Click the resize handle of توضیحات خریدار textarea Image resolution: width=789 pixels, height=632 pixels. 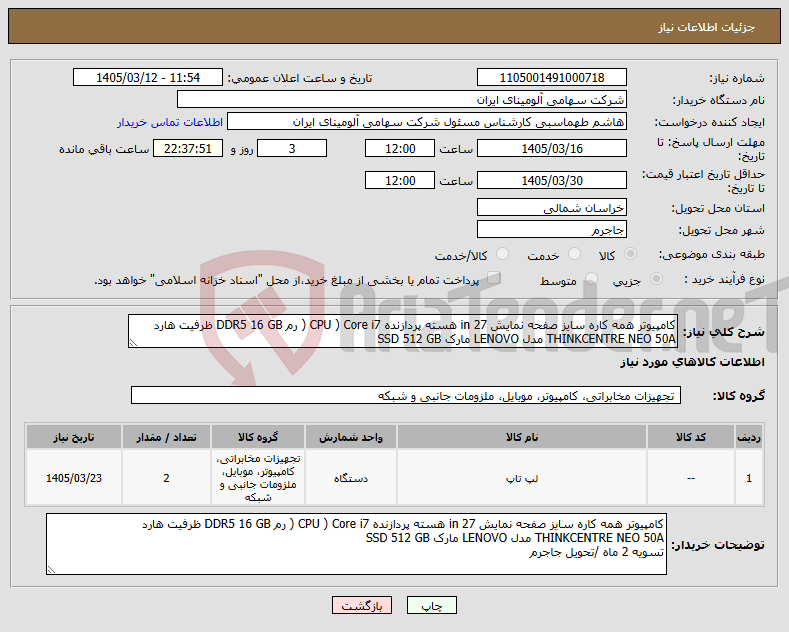click(51, 570)
